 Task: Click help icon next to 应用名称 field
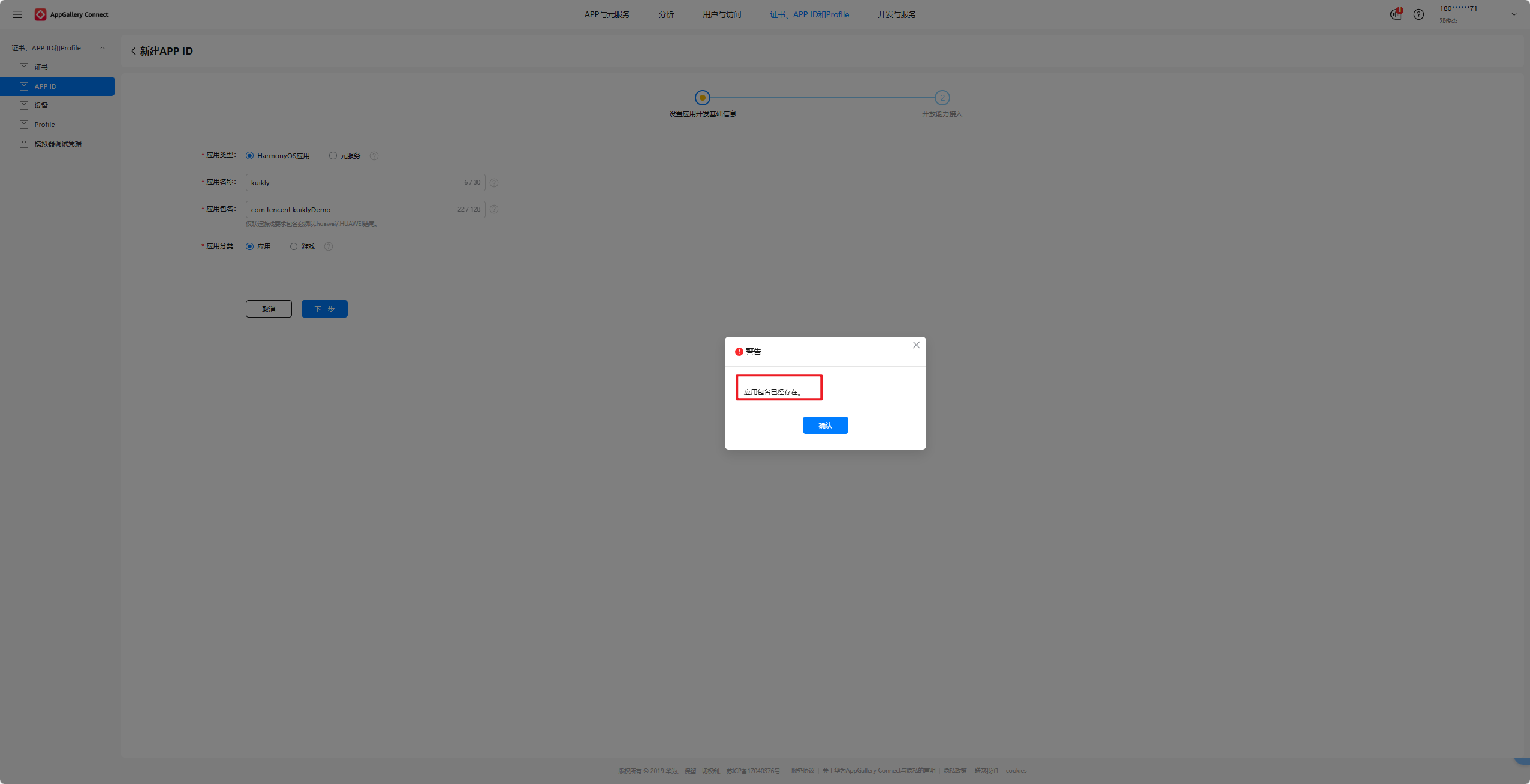coord(494,183)
